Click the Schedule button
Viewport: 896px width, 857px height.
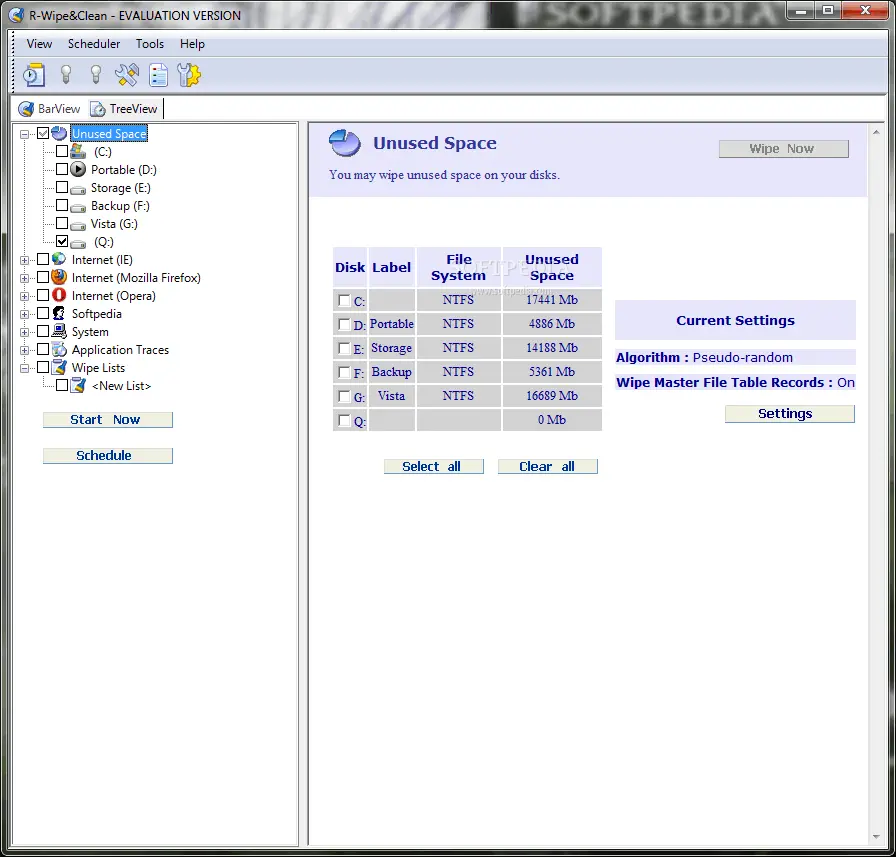(107, 456)
